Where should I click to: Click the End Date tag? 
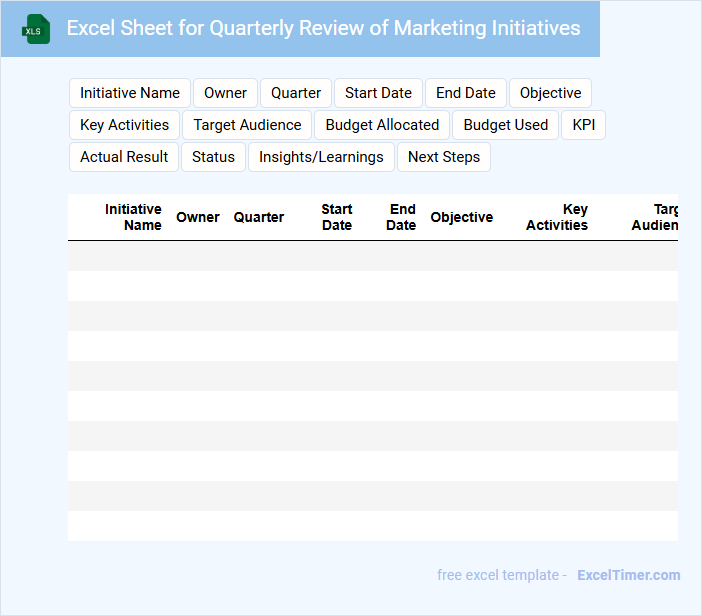click(x=466, y=93)
